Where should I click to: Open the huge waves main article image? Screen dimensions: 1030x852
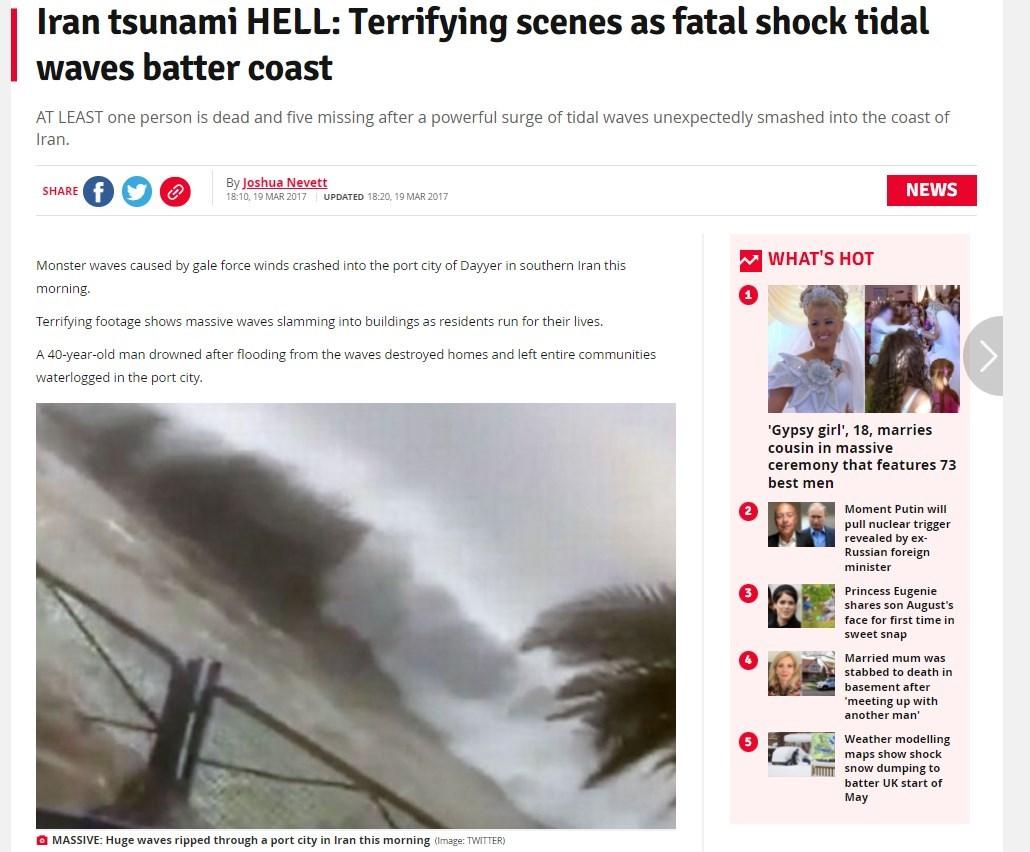356,616
